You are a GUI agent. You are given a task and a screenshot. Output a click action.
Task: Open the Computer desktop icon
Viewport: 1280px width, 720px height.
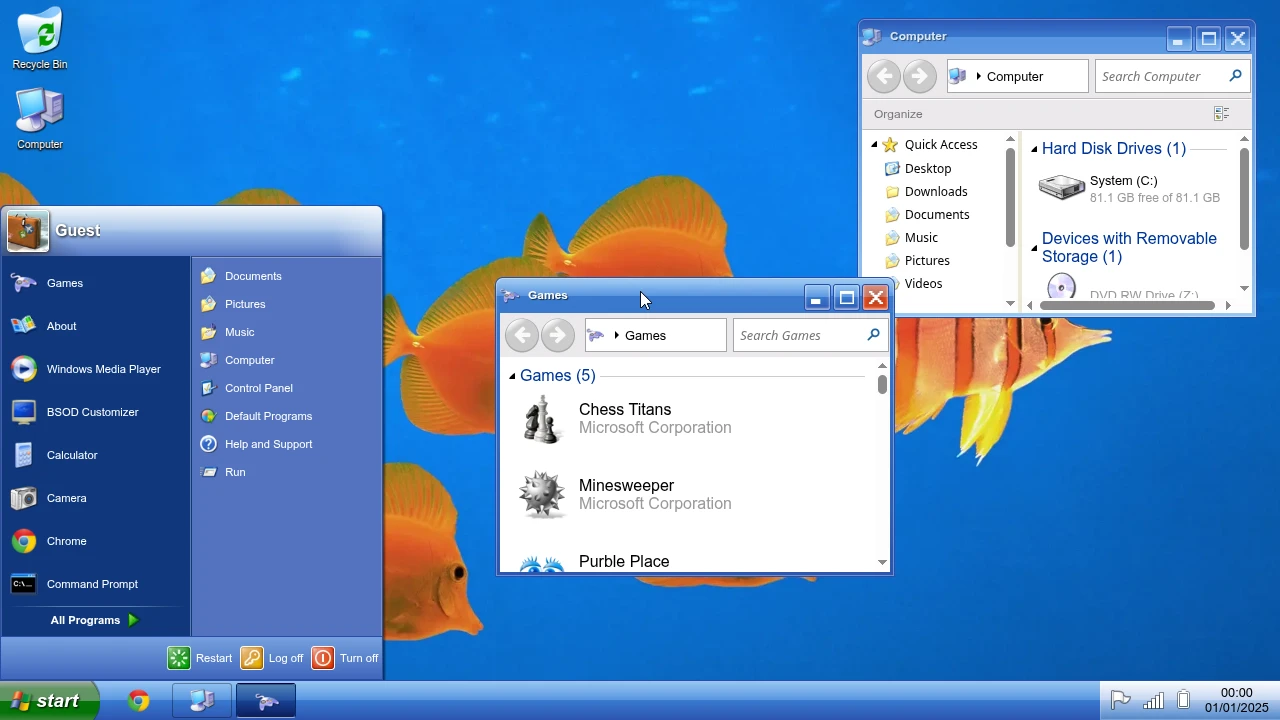pyautogui.click(x=40, y=119)
